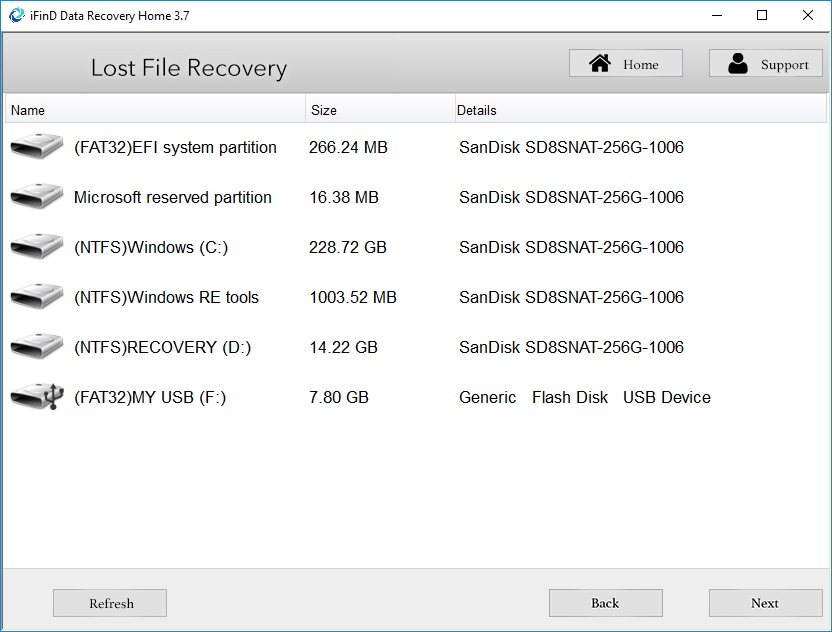Image resolution: width=832 pixels, height=632 pixels.
Task: Select "(NTFS)Windows RE tools" partition name
Action: pos(166,297)
